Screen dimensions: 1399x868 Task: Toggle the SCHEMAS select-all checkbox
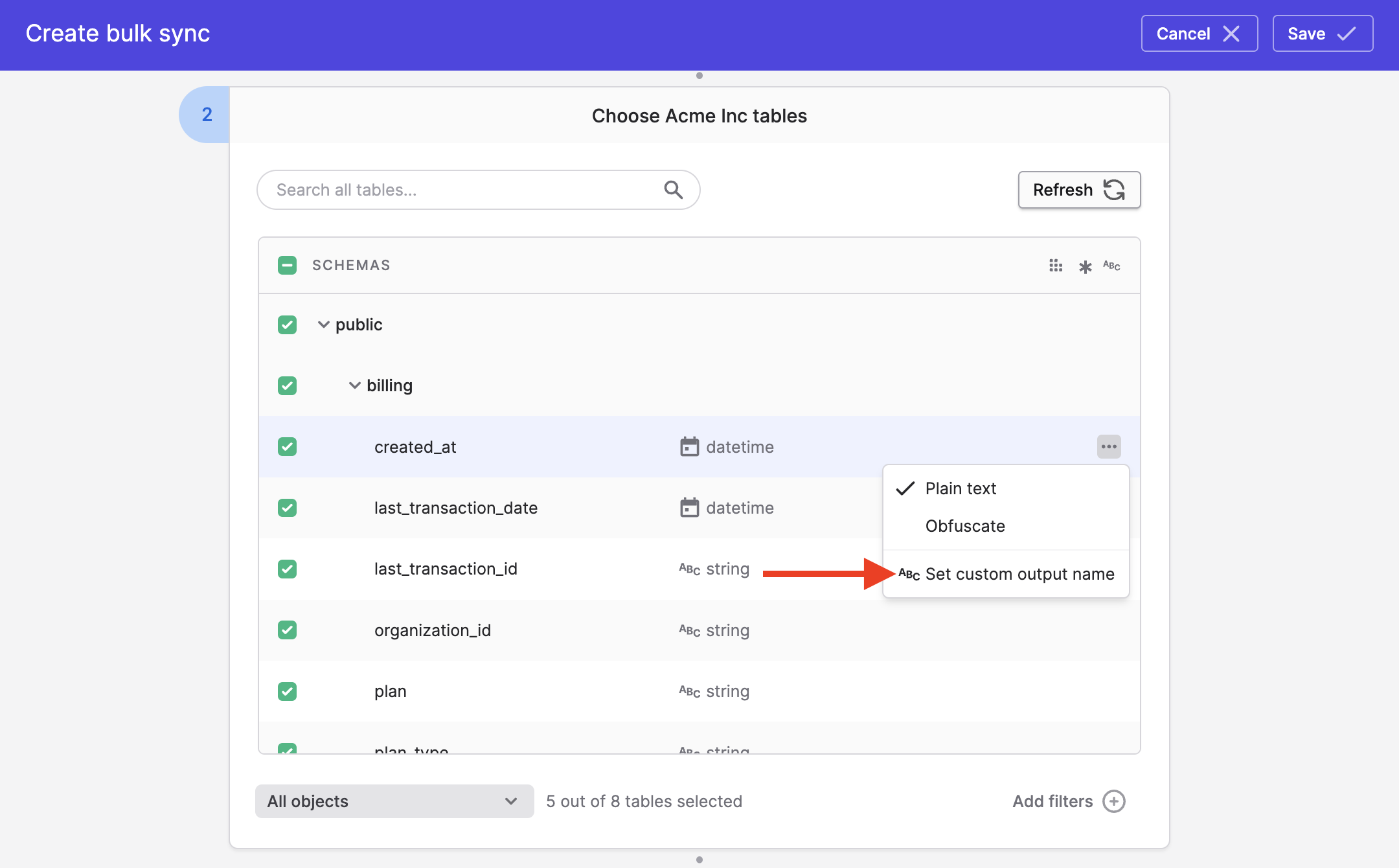point(287,266)
